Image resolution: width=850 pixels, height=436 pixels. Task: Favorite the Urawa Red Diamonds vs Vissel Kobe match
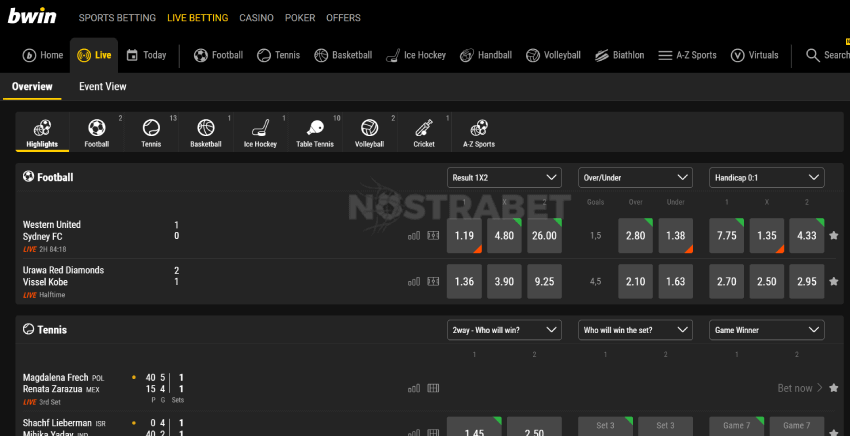point(834,281)
